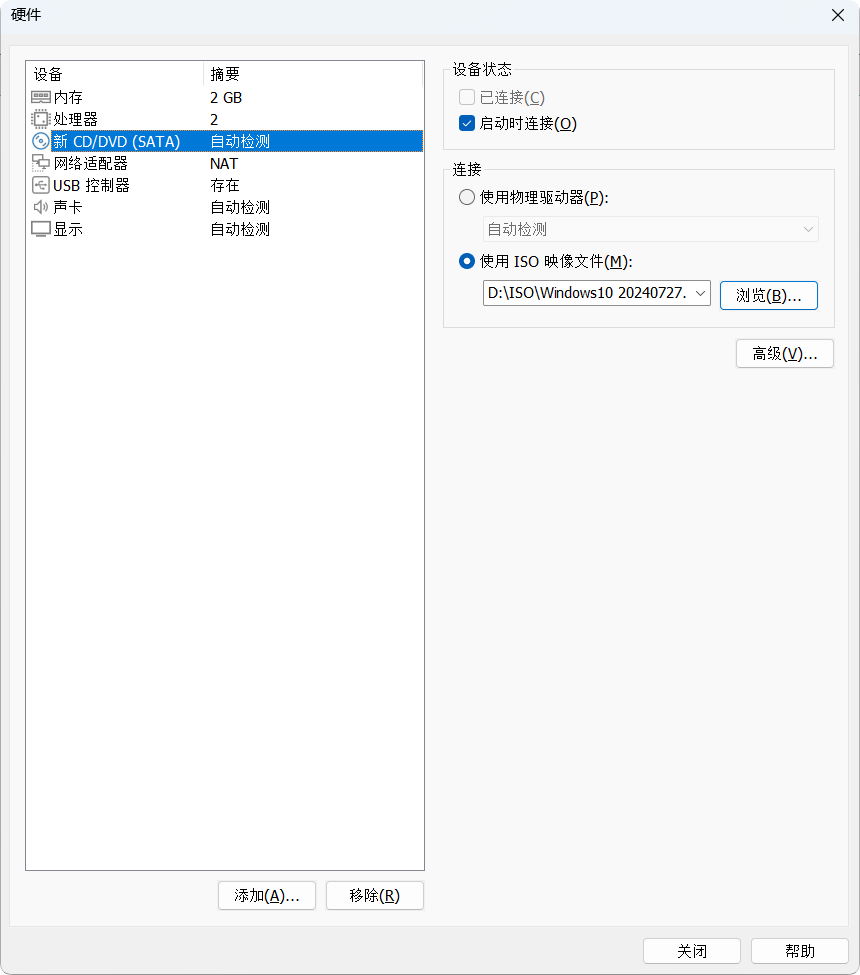This screenshot has height=975, width=860.
Task: Select 使用物理驱动器 radio button
Action: pyautogui.click(x=466, y=197)
